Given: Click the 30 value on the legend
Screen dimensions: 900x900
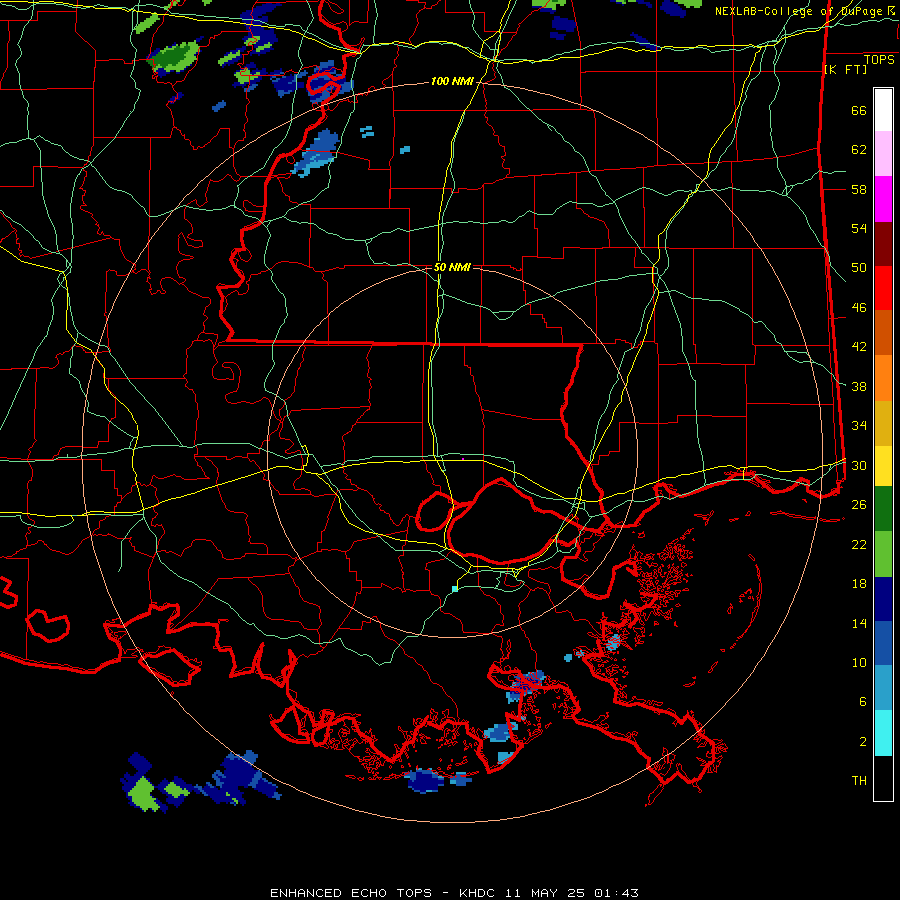Looking at the screenshot, I should pyautogui.click(x=859, y=465).
